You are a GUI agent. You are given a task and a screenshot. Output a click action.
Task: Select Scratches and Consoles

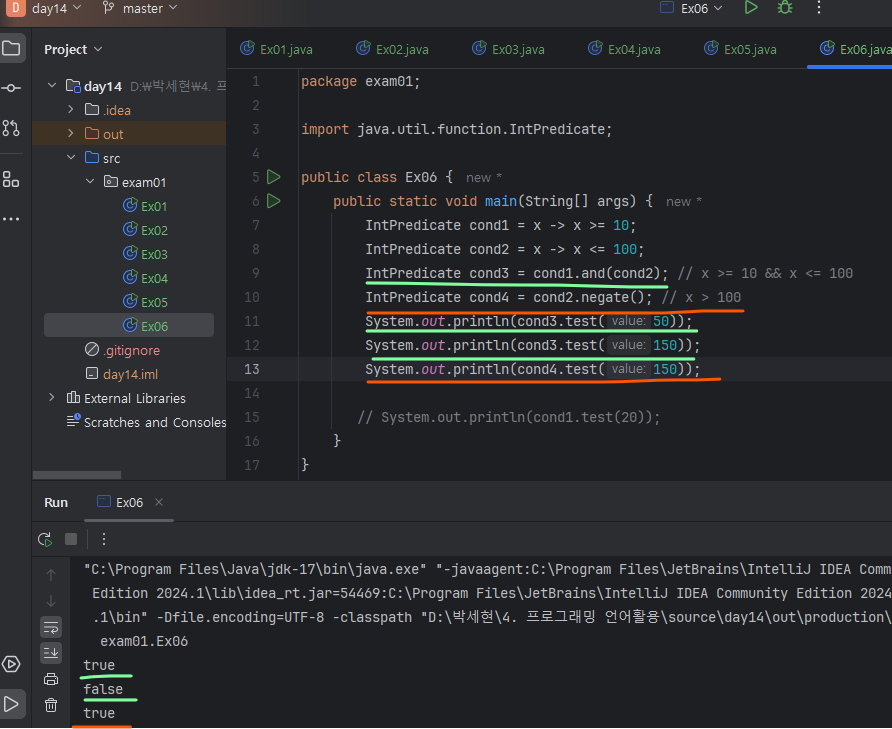tap(147, 422)
